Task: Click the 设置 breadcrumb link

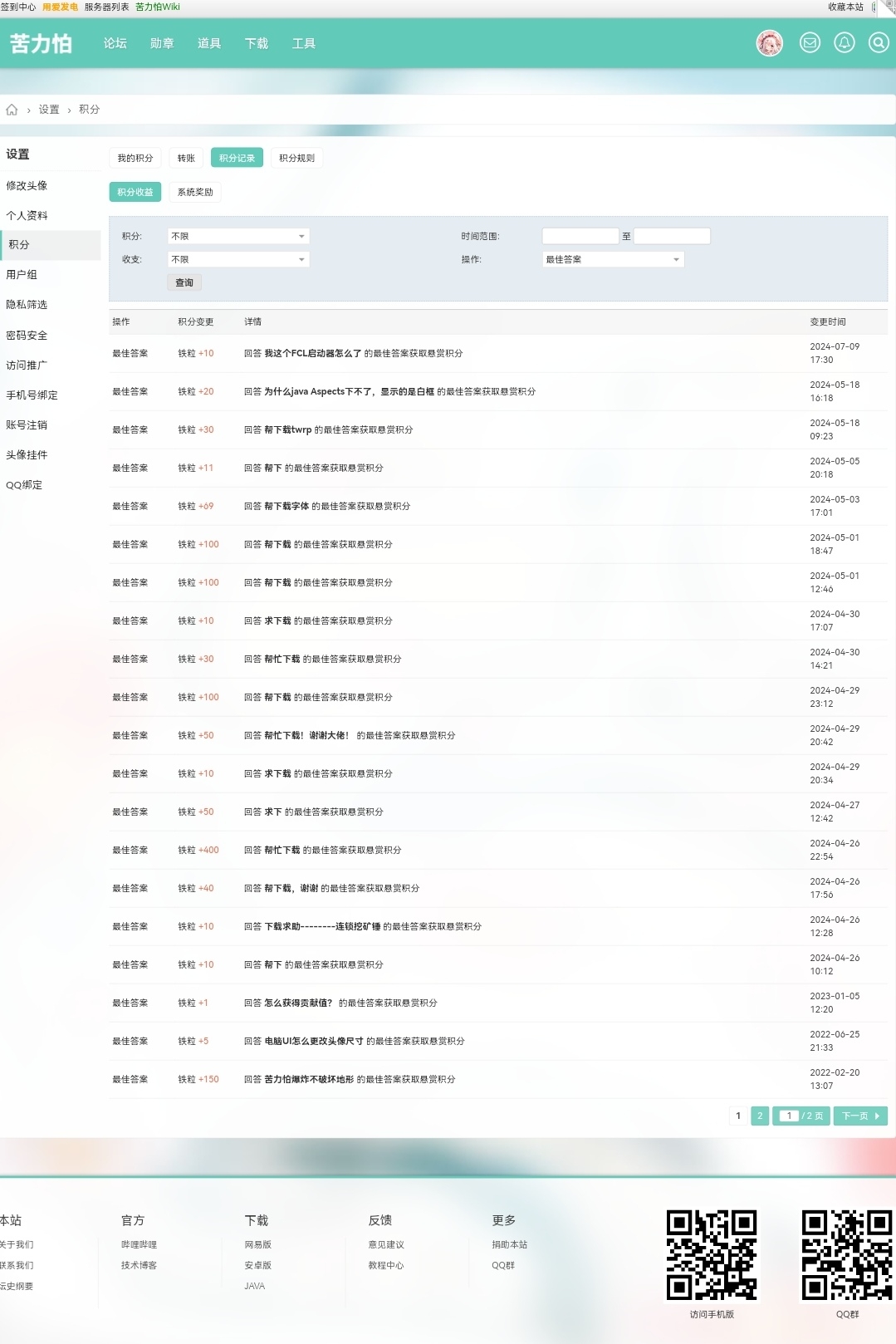Action: click(x=49, y=110)
